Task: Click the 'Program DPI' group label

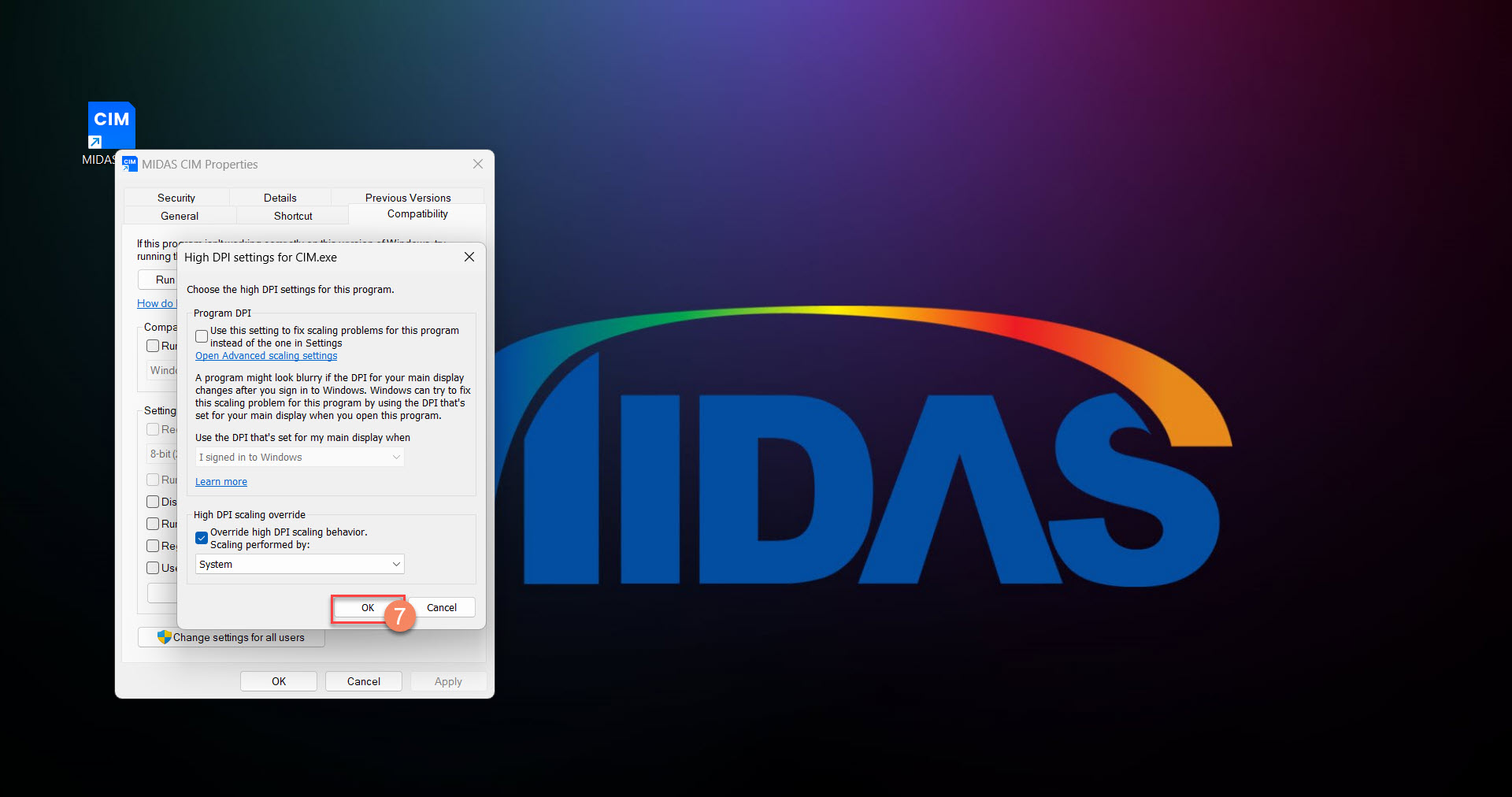Action: point(222,313)
